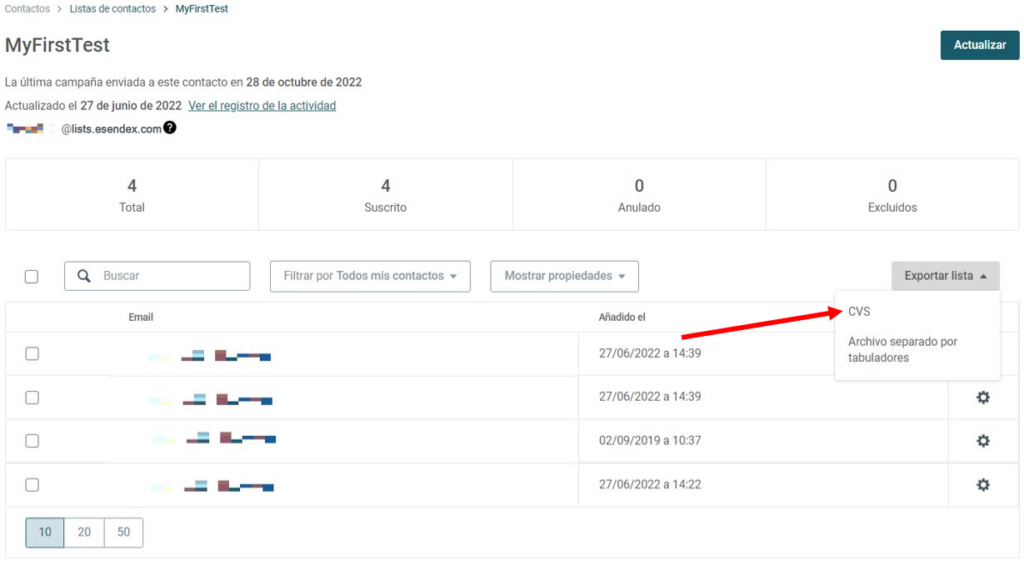1024x561 pixels.
Task: Choose Archivo separado por tabuladores option
Action: coord(903,349)
